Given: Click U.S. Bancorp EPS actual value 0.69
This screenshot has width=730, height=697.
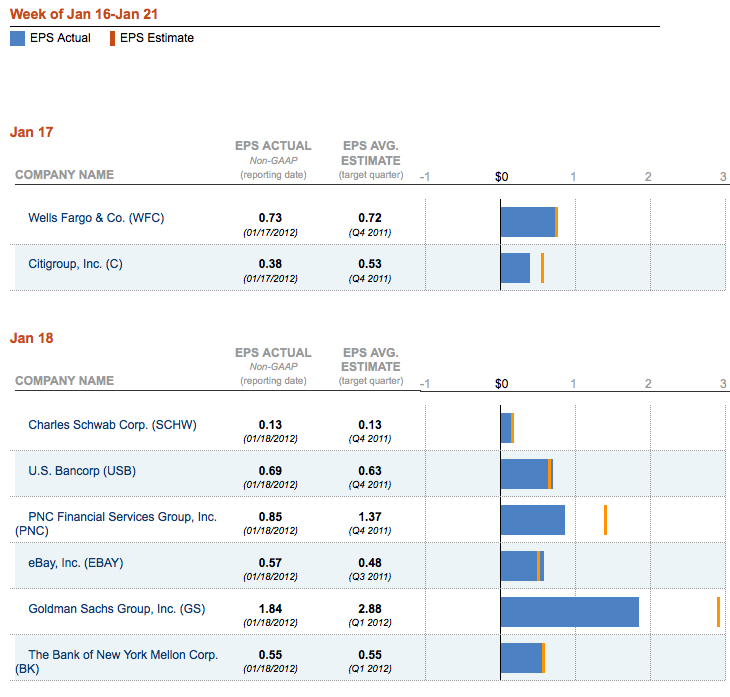Looking at the screenshot, I should (270, 471).
